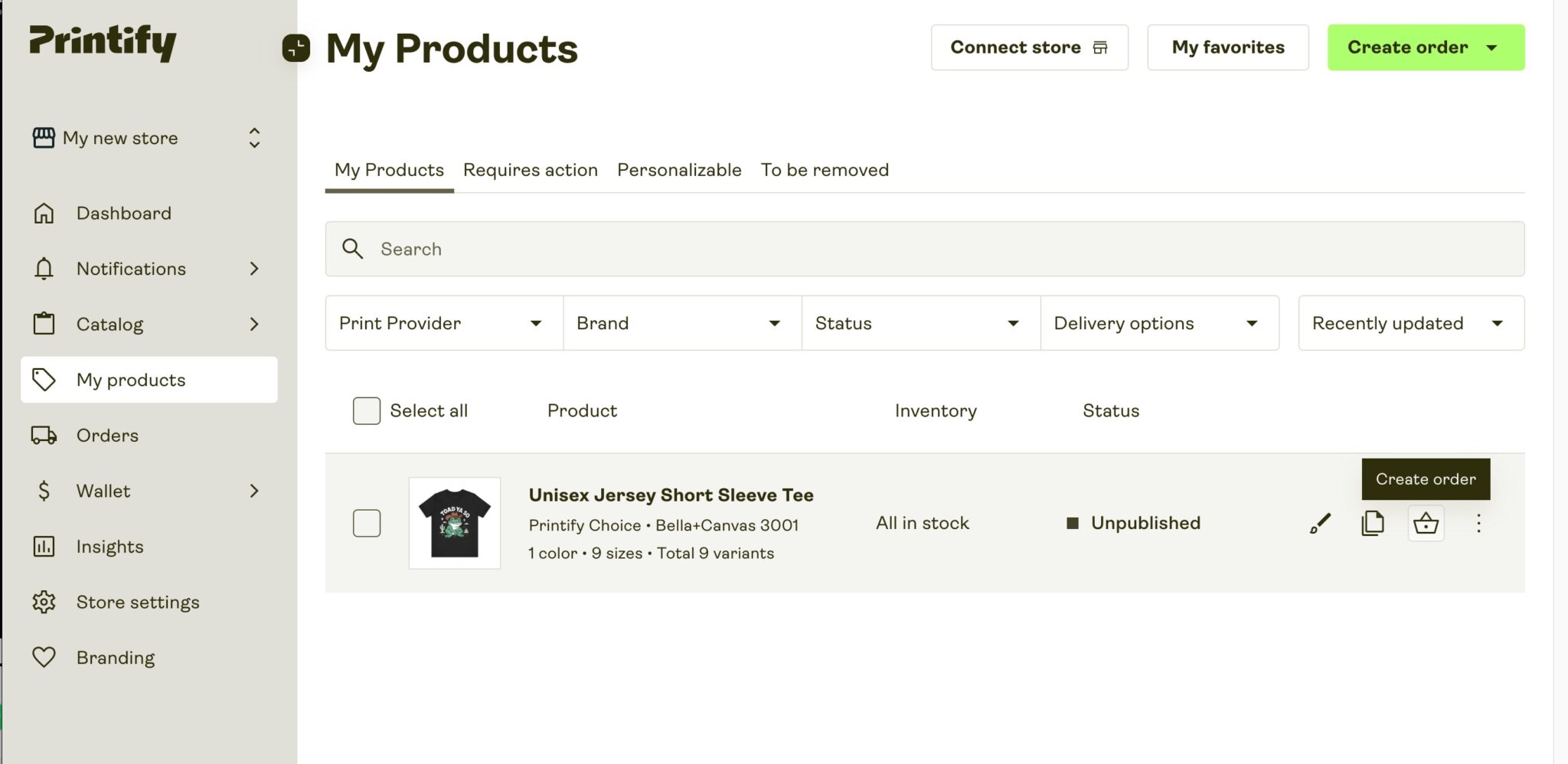Screen dimensions: 1568x764
Task: Open the Print Provider filter dropdown
Action: pyautogui.click(x=444, y=323)
